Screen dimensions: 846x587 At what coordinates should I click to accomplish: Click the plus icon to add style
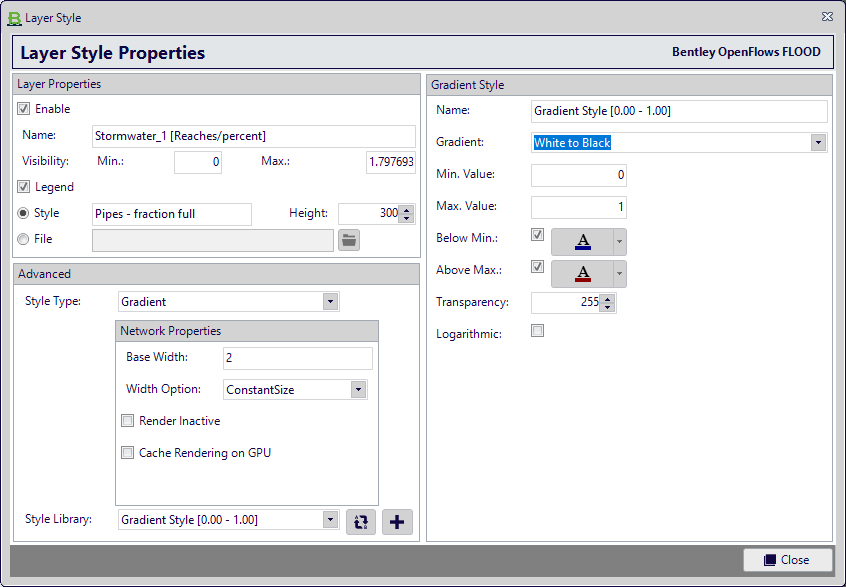[397, 522]
